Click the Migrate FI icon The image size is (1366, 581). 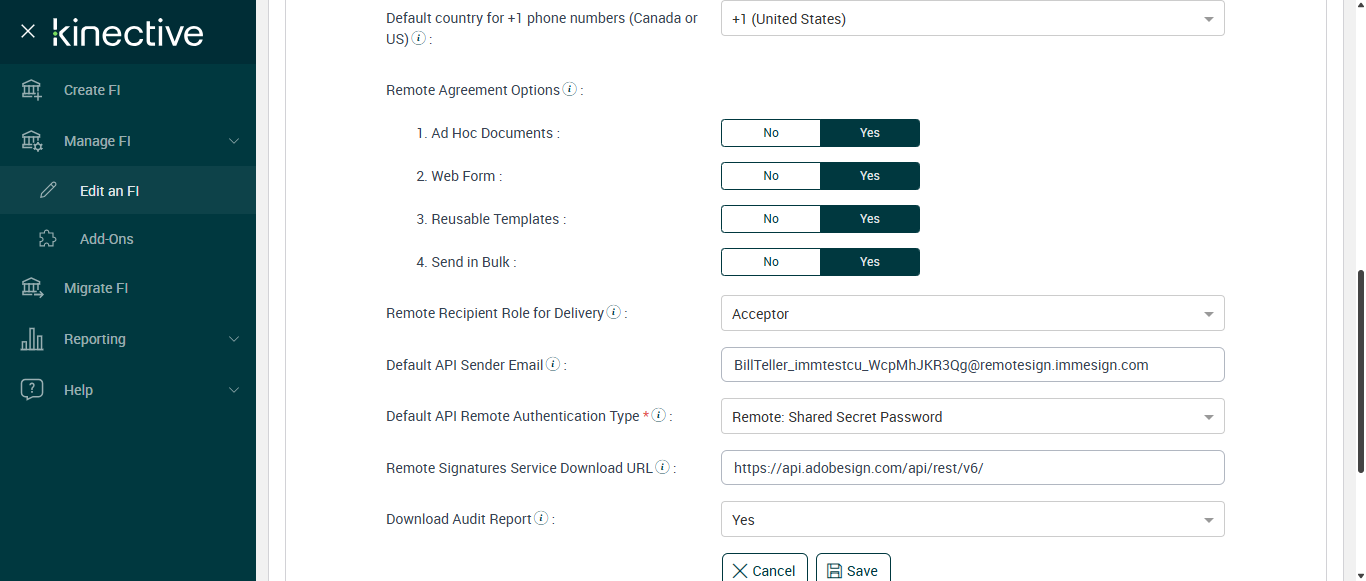tap(32, 288)
